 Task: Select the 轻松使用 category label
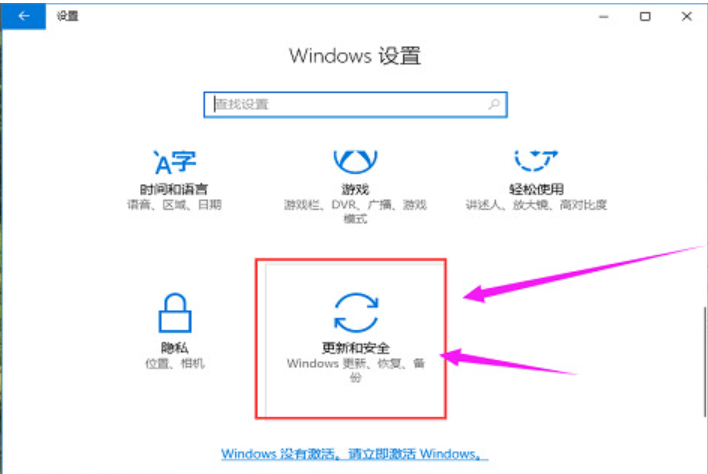[x=536, y=189]
